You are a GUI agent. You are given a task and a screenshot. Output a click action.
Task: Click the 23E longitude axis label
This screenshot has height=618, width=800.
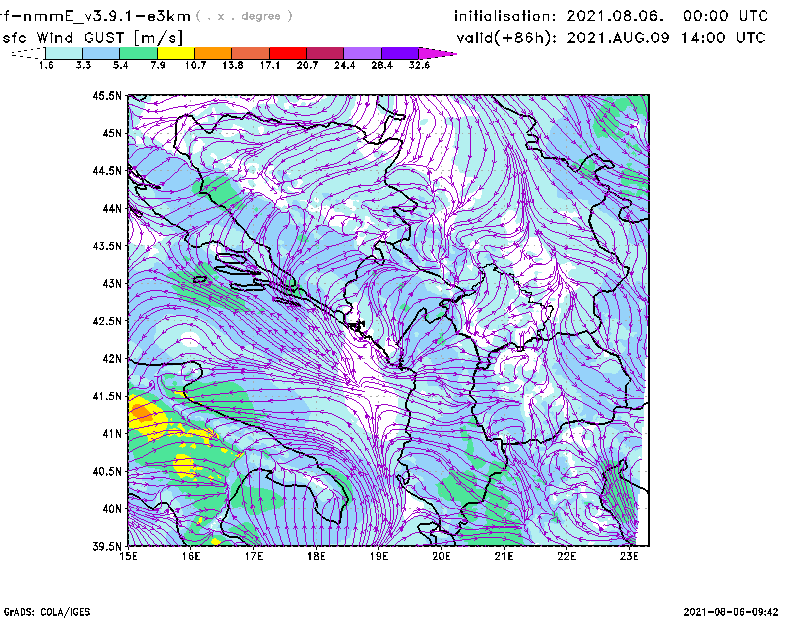coord(629,556)
